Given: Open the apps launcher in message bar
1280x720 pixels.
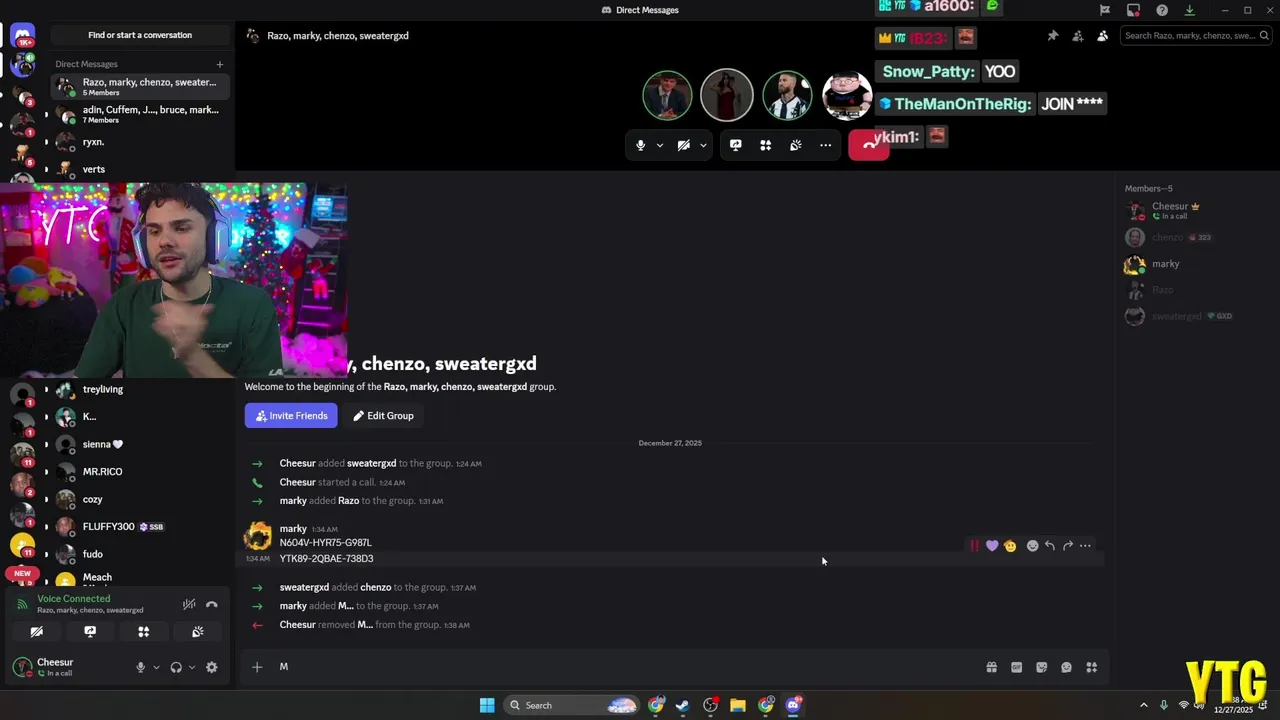Looking at the screenshot, I should tap(1091, 667).
